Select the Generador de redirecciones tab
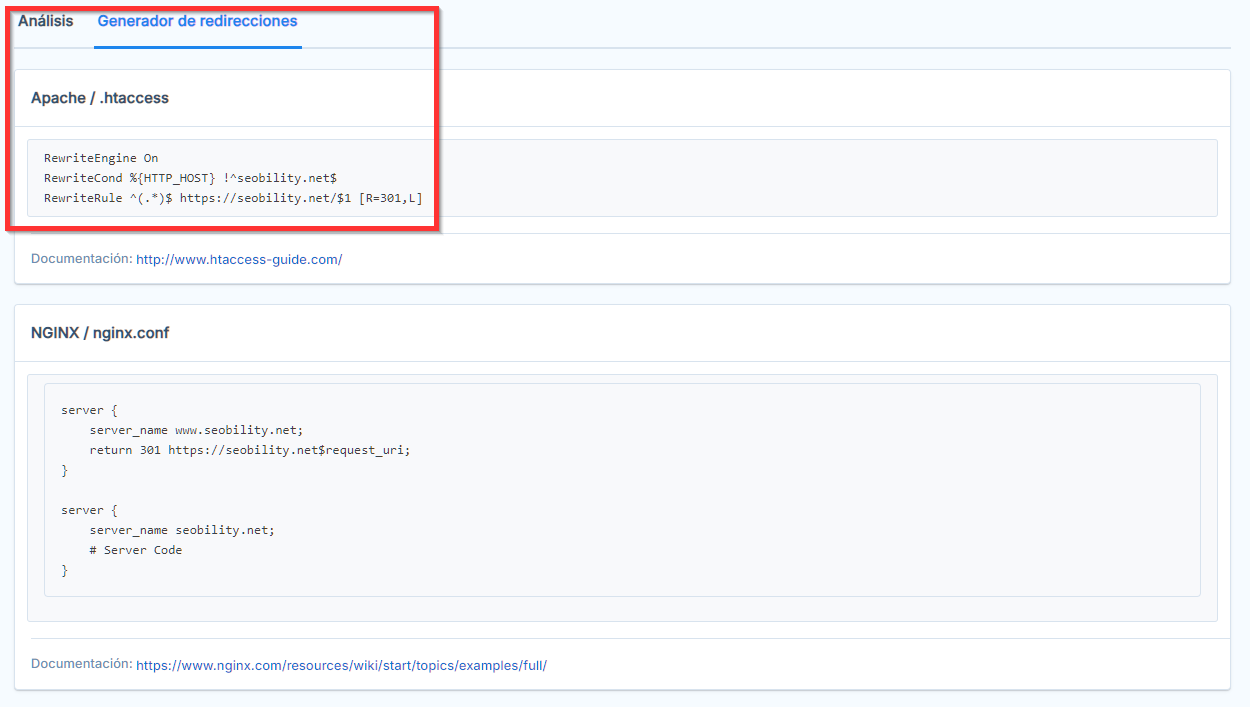Viewport: 1250px width, 707px height. [197, 21]
